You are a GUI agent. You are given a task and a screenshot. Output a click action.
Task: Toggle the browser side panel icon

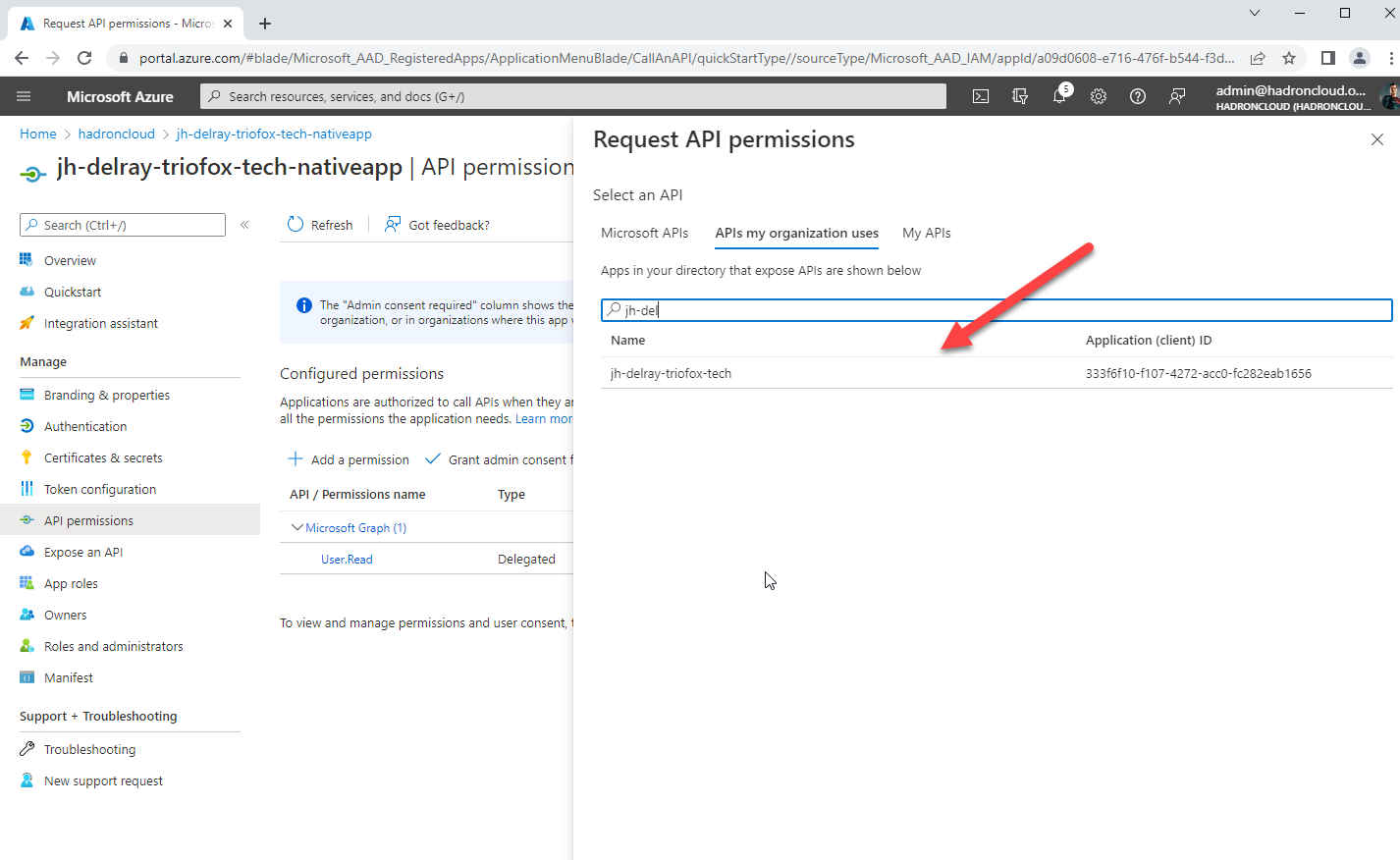1328,58
